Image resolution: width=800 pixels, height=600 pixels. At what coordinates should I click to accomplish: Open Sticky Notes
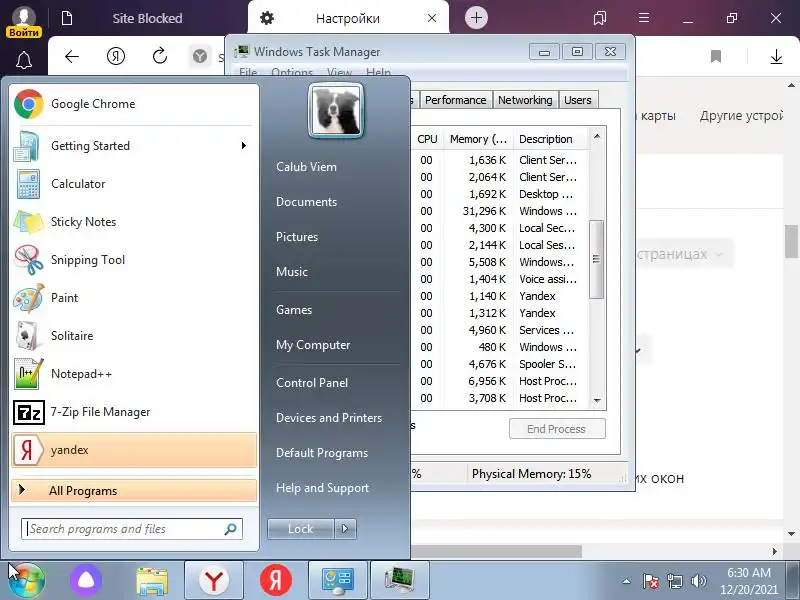click(133, 222)
